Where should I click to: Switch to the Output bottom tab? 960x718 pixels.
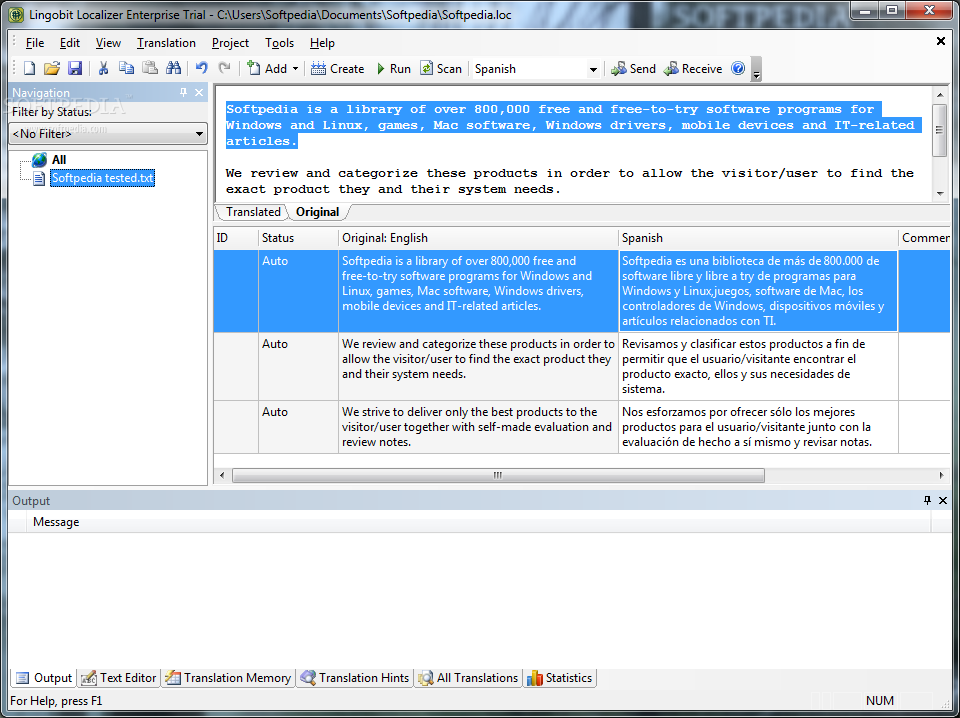43,678
